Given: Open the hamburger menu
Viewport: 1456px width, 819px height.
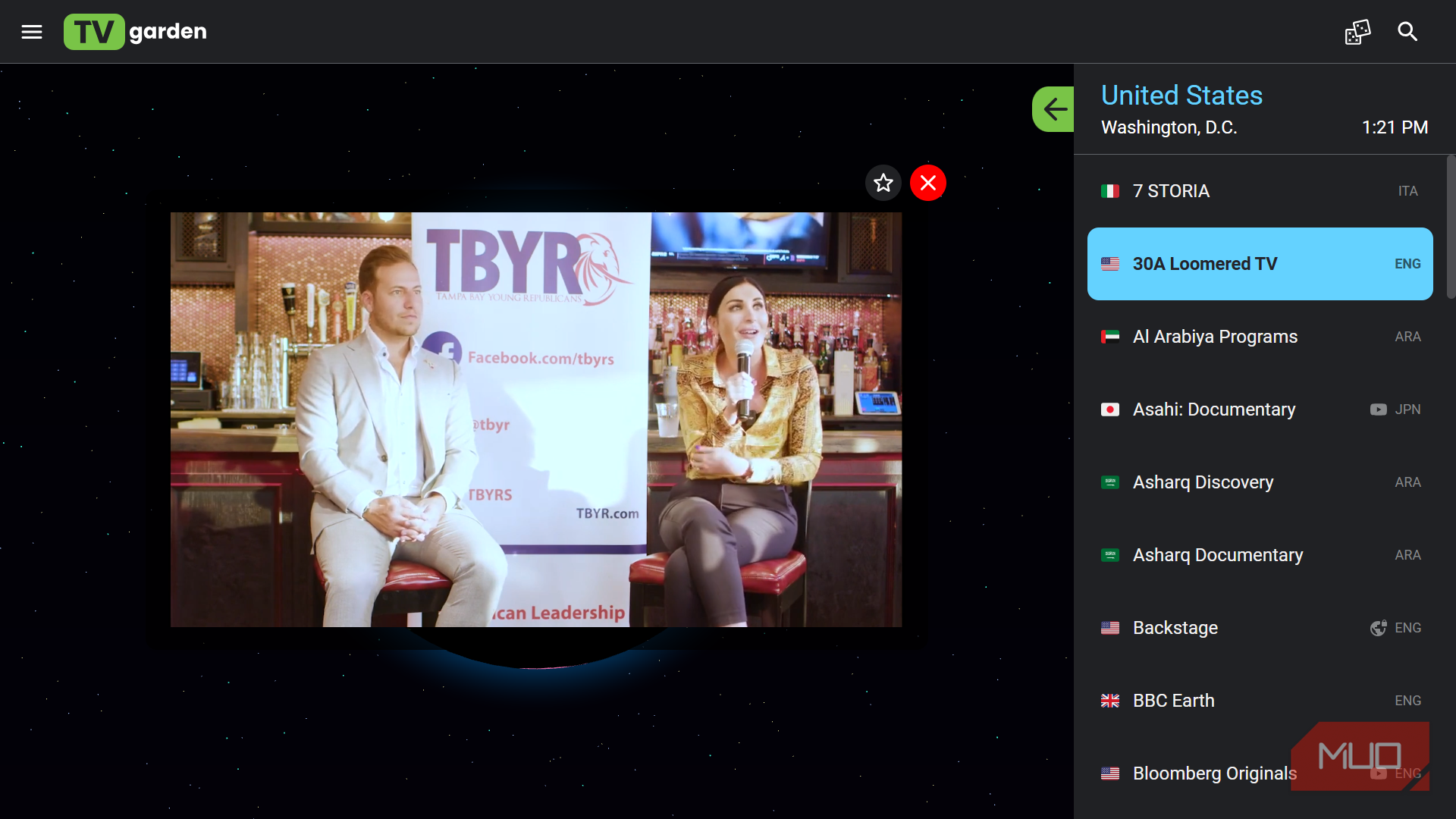Looking at the screenshot, I should pos(32,32).
